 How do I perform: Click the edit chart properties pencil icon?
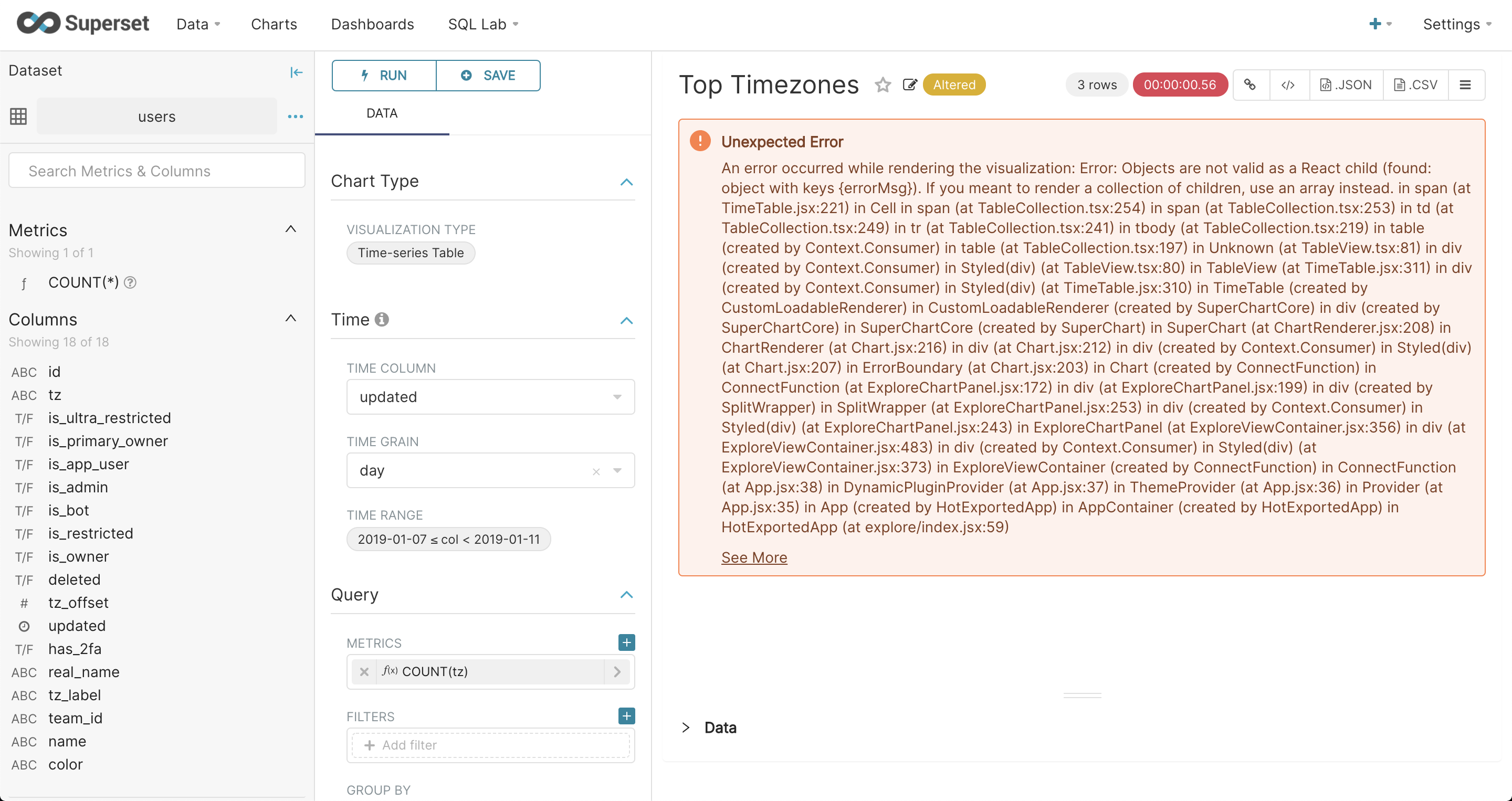tap(909, 85)
